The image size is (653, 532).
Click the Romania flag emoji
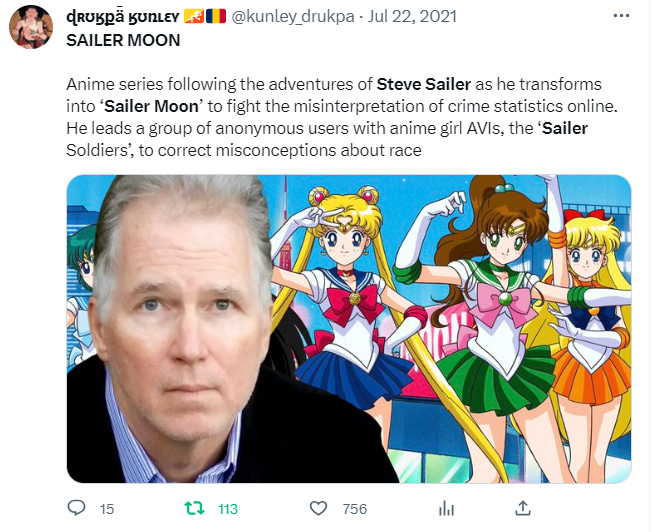pyautogui.click(x=216, y=17)
